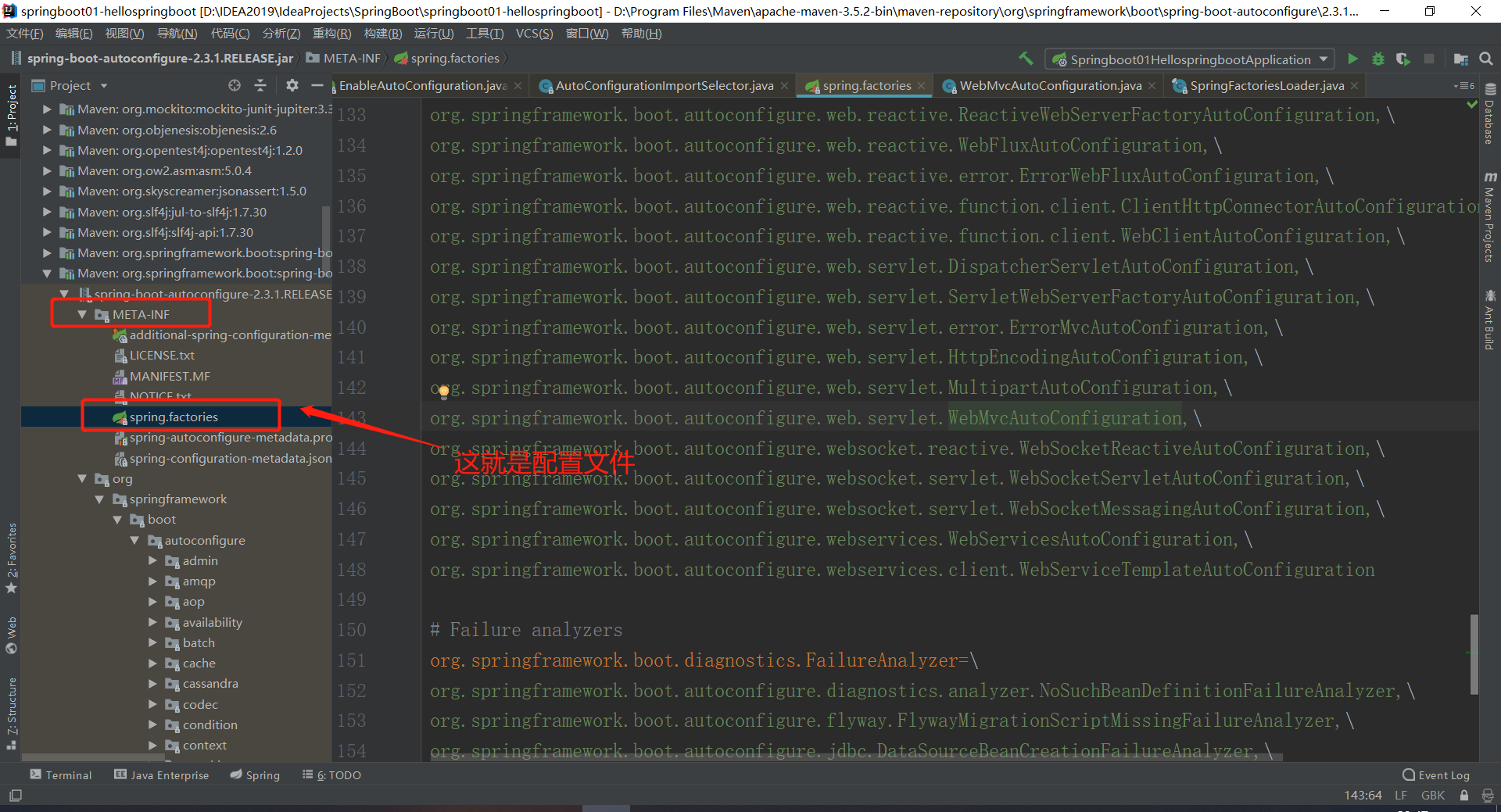1501x812 pixels.
Task: Open Project panel settings gear
Action: coord(292,85)
